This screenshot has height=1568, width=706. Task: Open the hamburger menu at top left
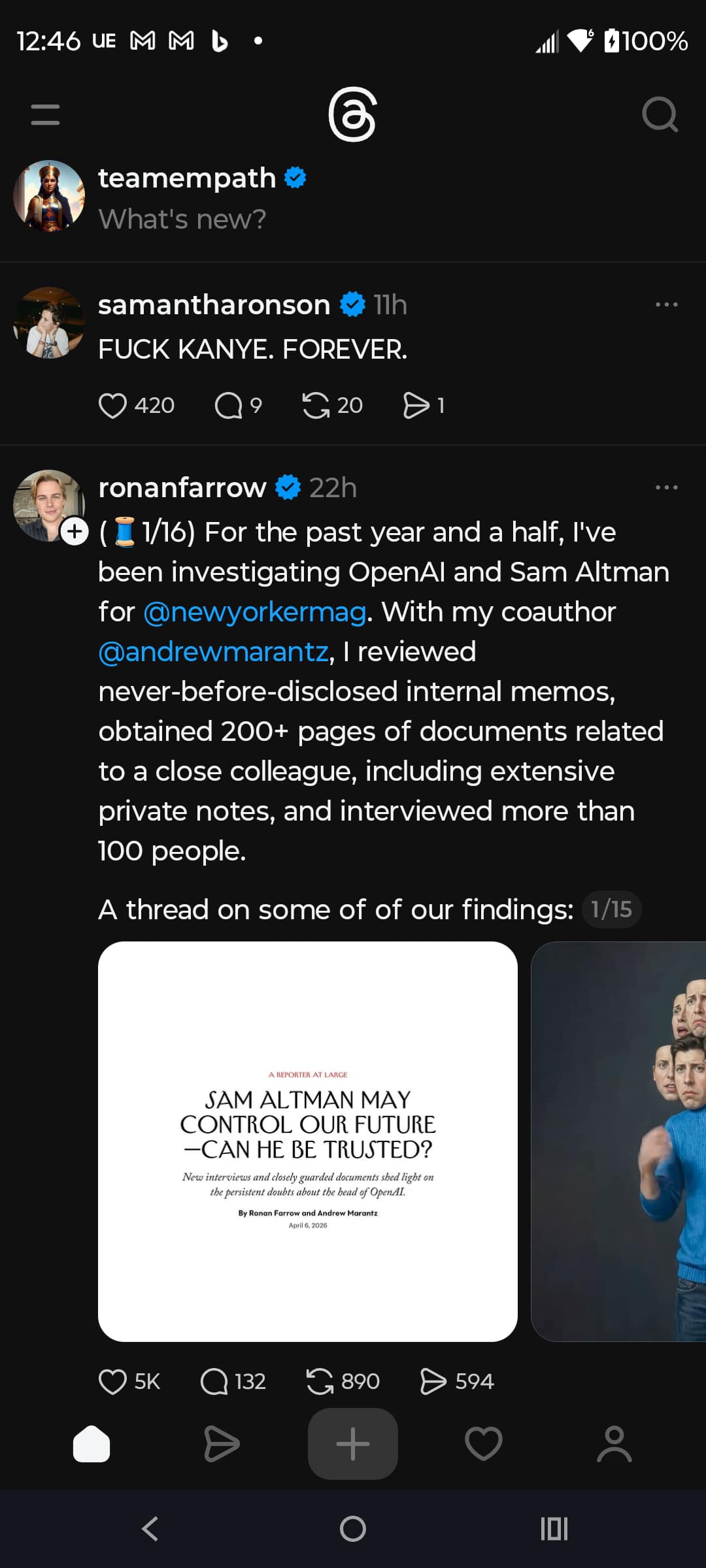point(45,114)
